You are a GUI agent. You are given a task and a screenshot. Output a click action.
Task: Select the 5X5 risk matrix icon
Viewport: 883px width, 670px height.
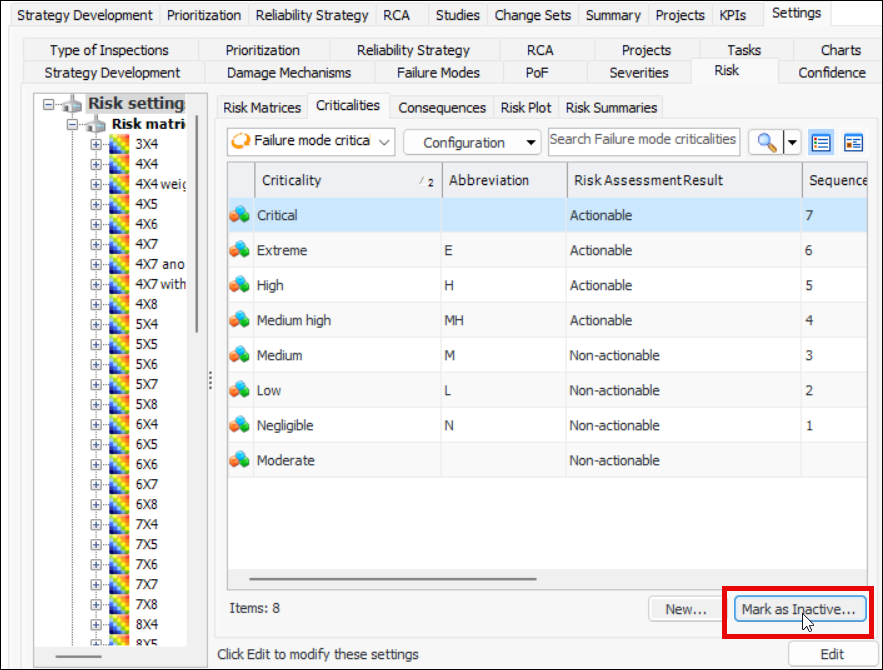(119, 344)
